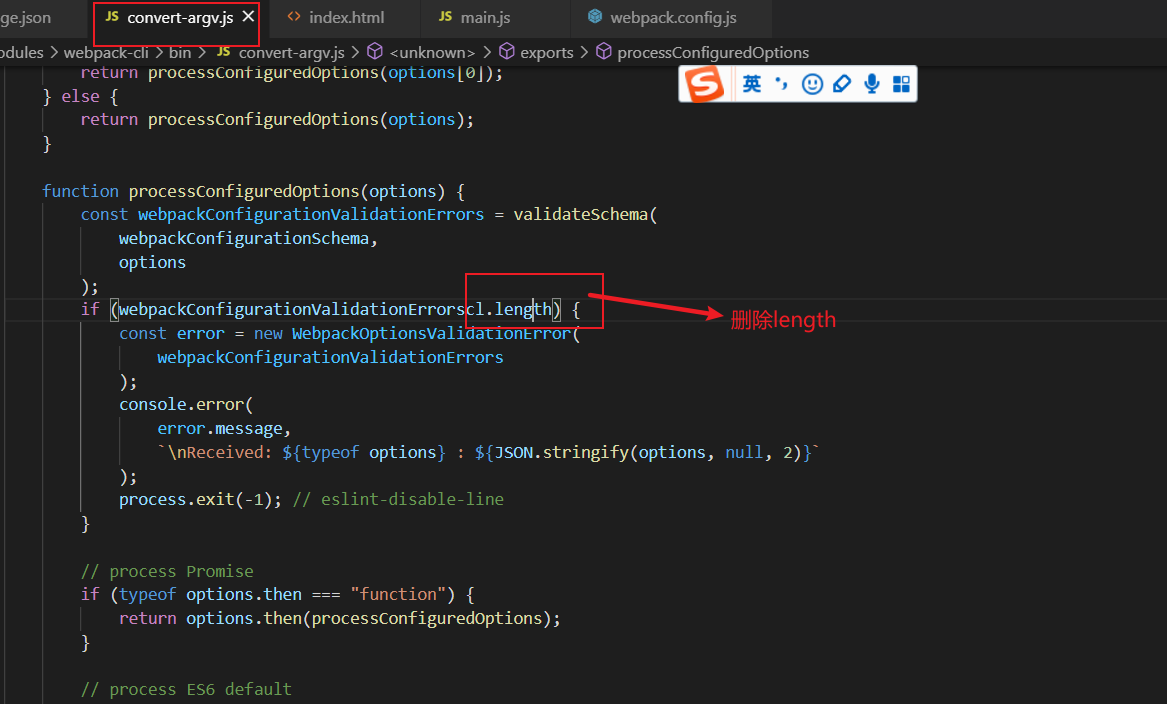Click the HTML icon on the index.html tab
The height and width of the screenshot is (704, 1167).
pyautogui.click(x=294, y=16)
